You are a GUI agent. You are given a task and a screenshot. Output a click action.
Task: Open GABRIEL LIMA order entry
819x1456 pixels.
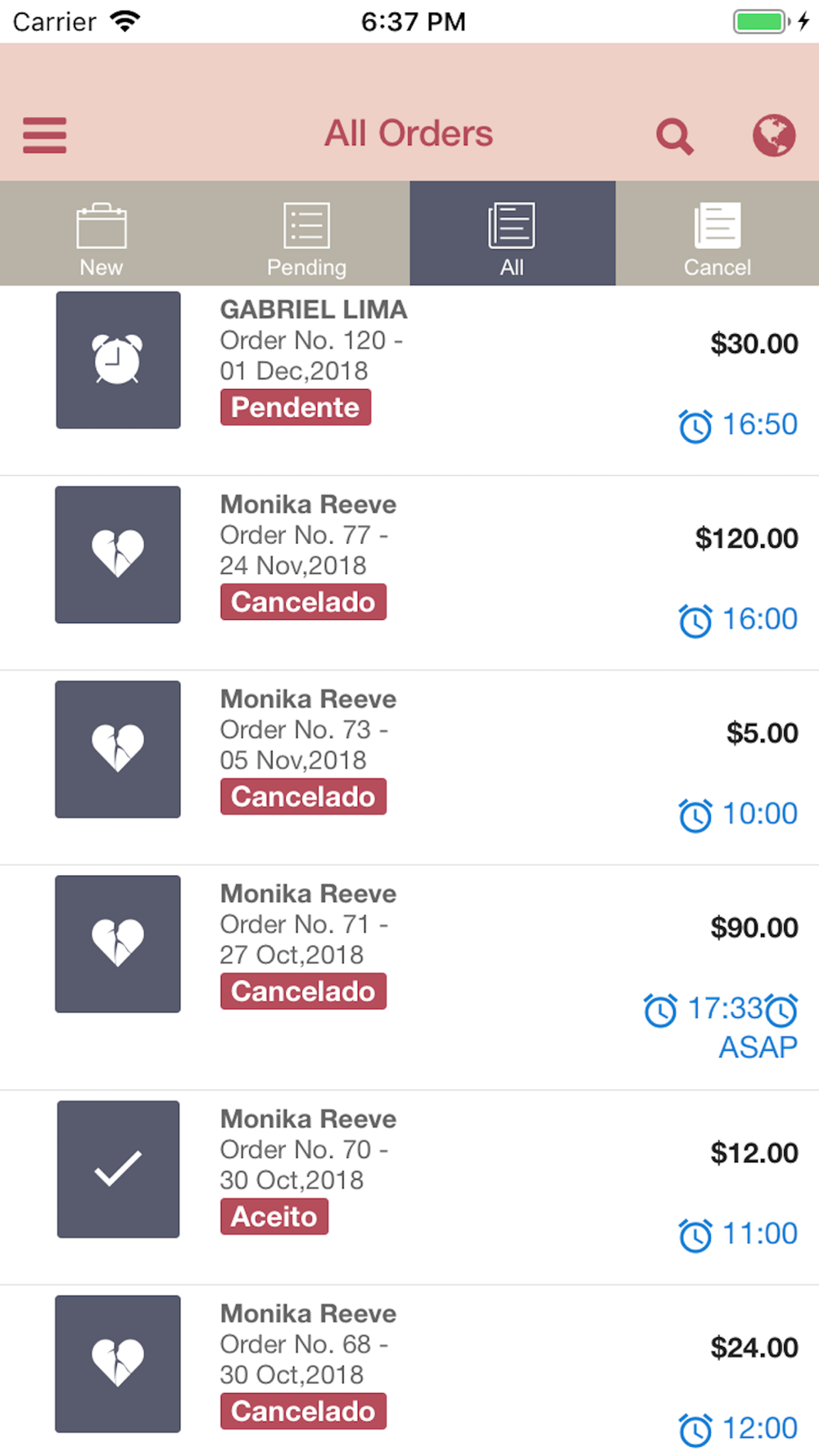(x=409, y=380)
